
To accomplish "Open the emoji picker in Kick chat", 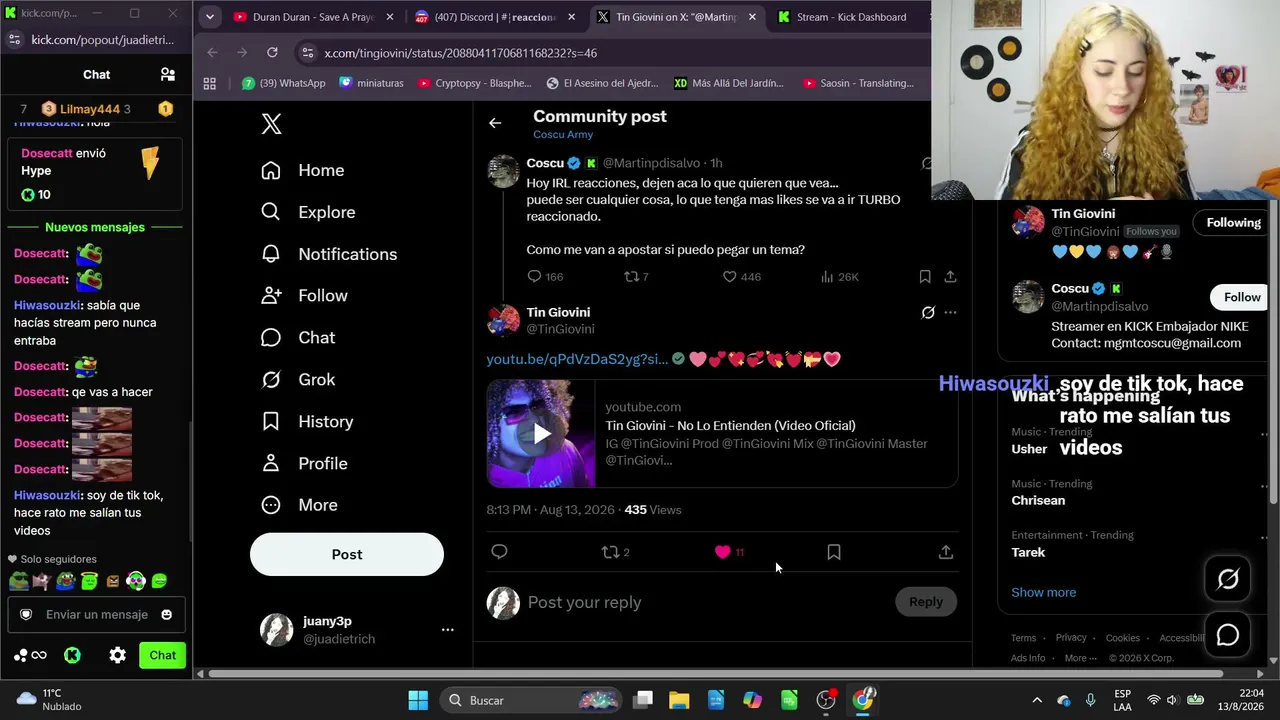I will tap(167, 615).
